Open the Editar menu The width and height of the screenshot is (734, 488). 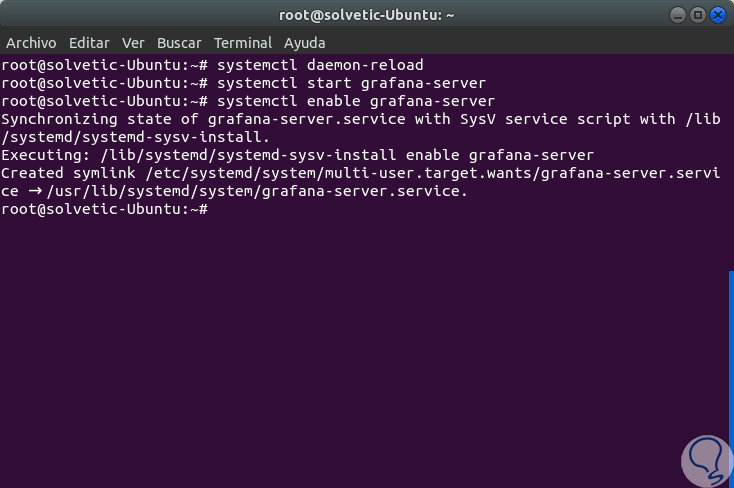click(x=89, y=43)
